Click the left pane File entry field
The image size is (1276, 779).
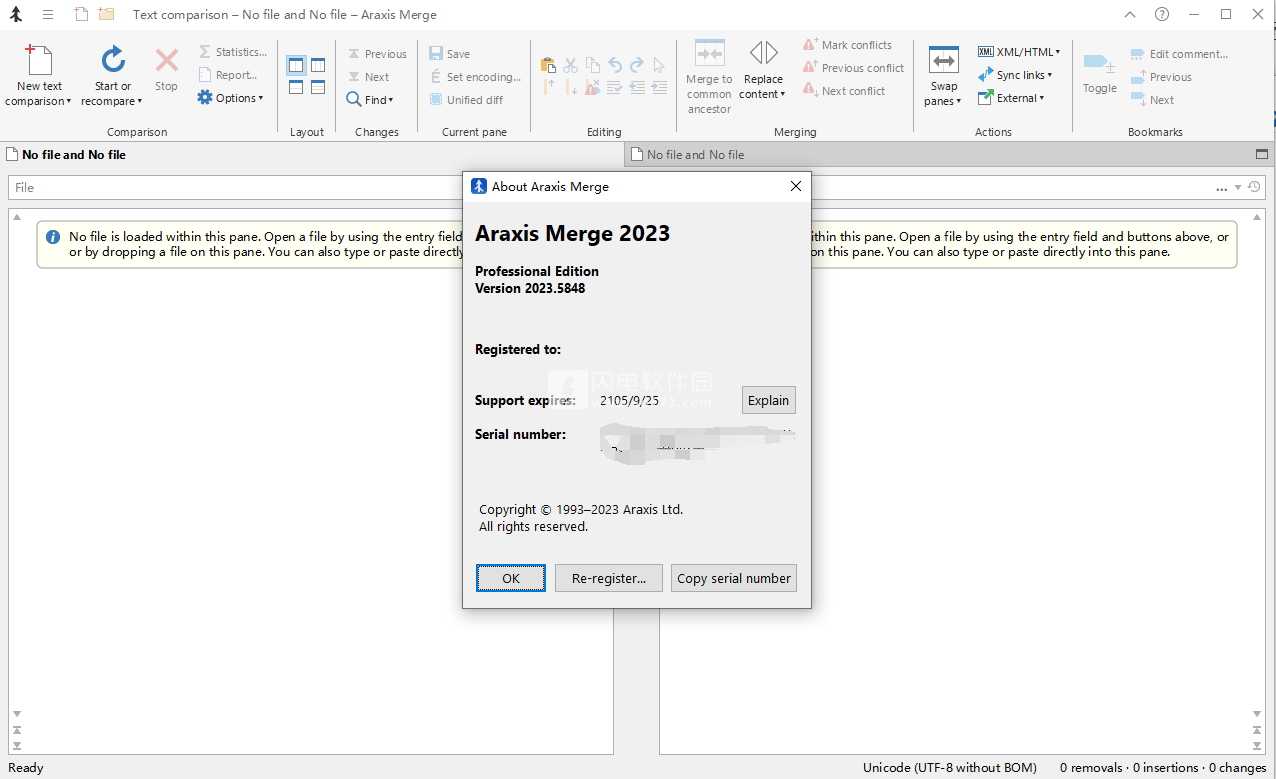pos(236,187)
